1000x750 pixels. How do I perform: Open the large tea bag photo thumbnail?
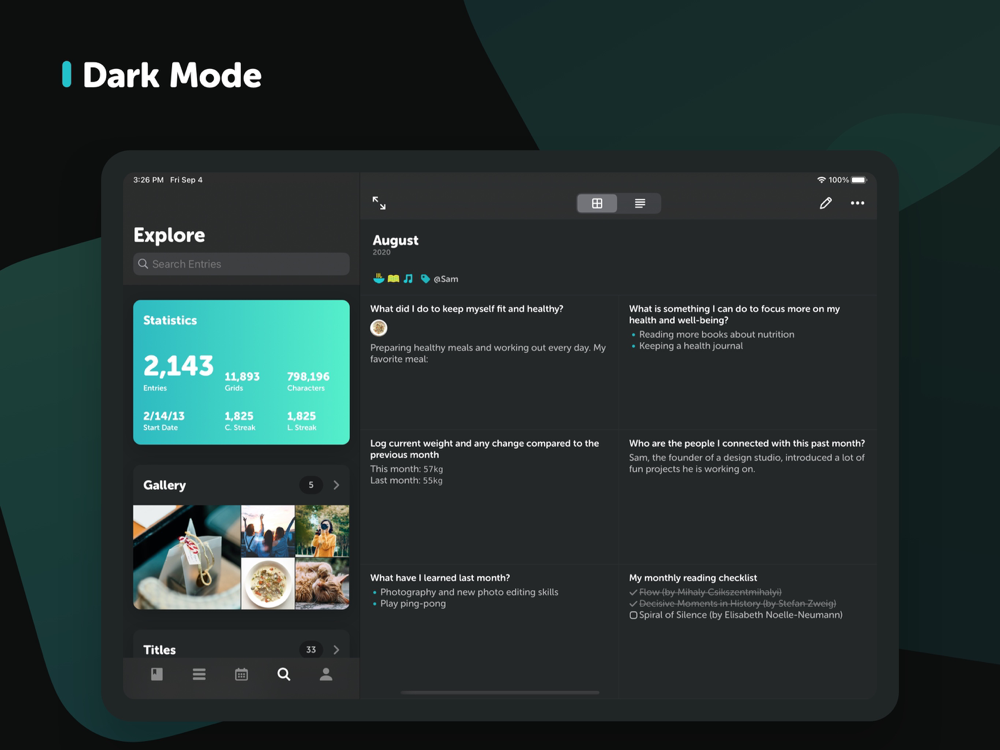point(187,557)
